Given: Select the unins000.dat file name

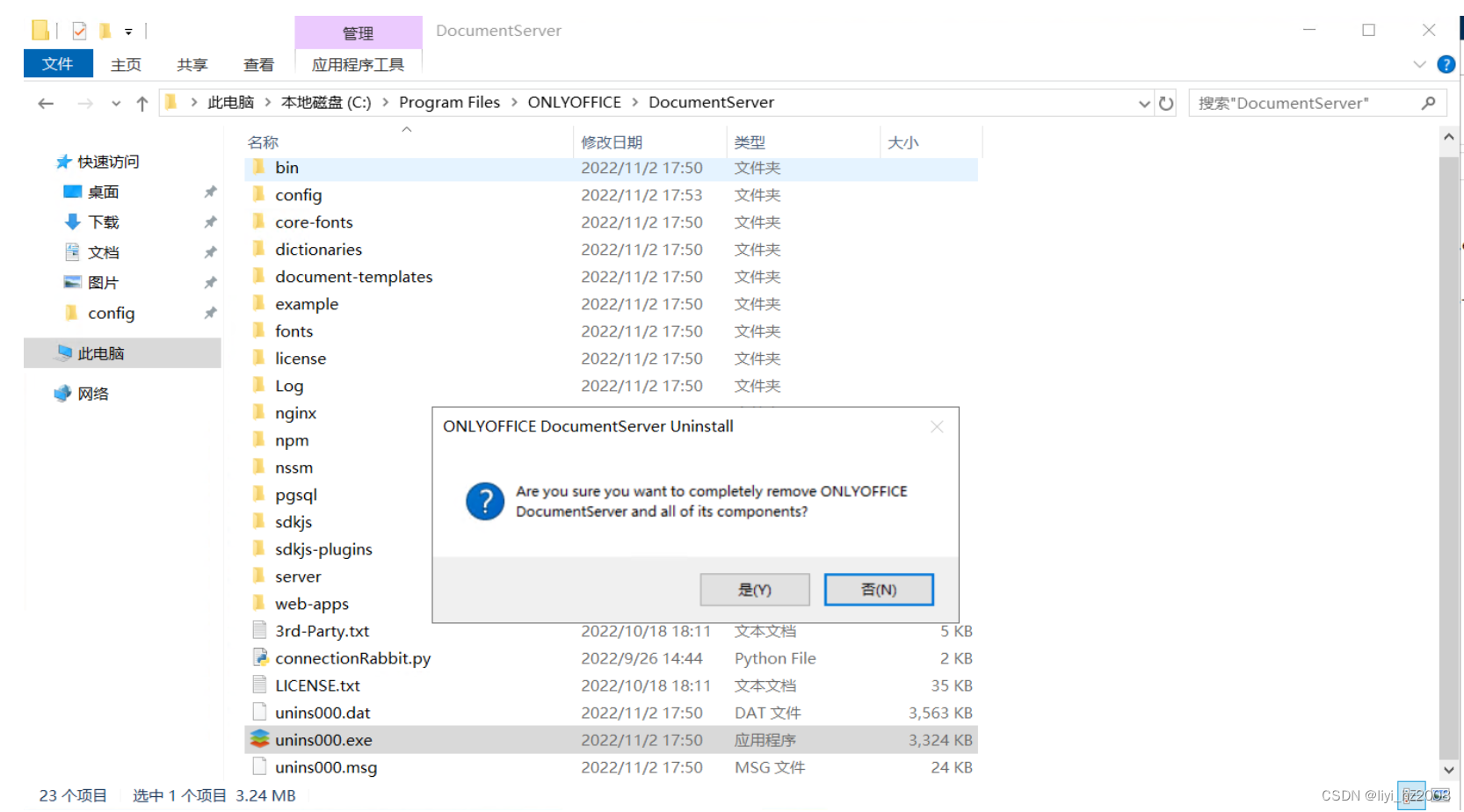Looking at the screenshot, I should click(323, 713).
